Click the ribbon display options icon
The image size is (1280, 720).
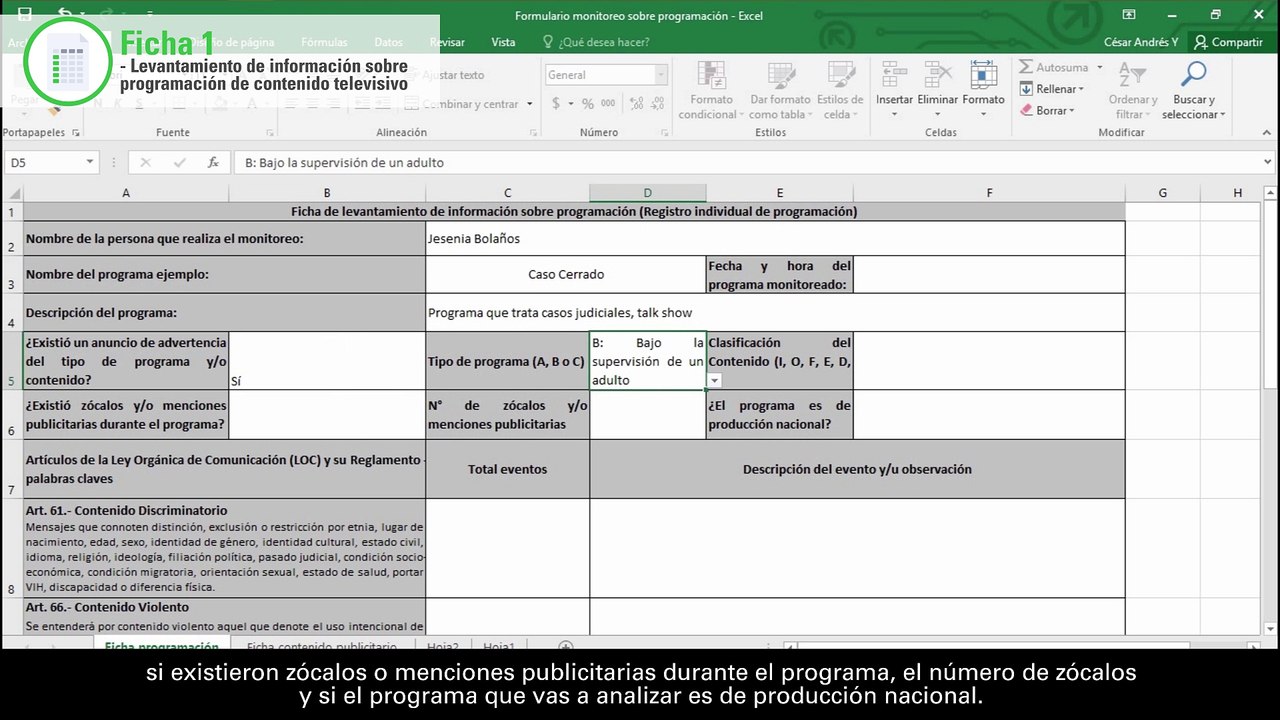click(x=1129, y=14)
